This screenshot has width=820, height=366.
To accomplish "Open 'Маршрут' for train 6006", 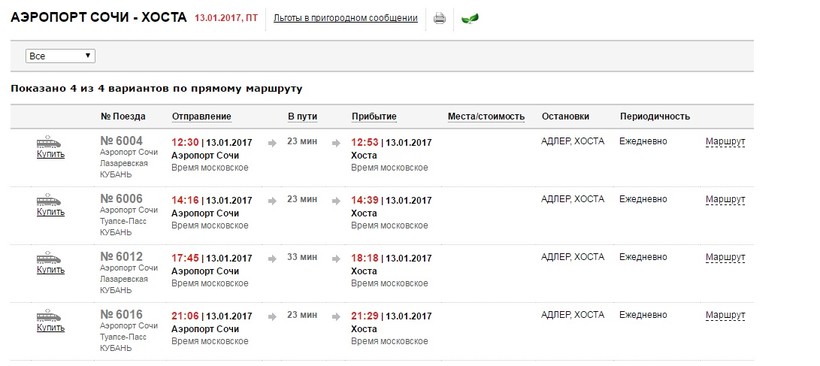I will click(x=725, y=200).
